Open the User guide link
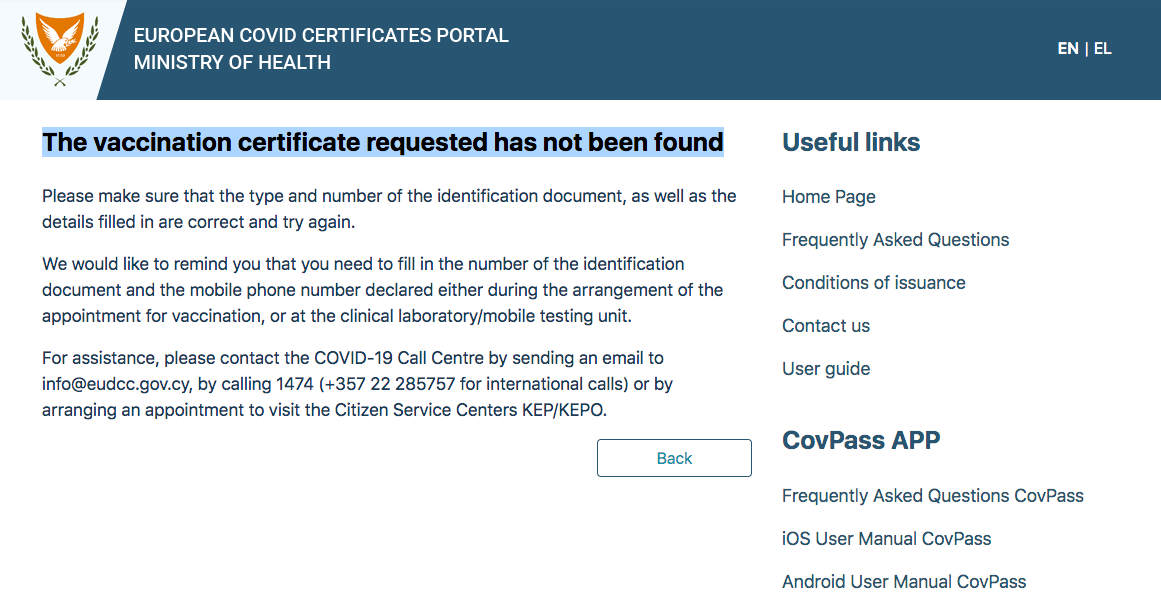 [x=826, y=368]
